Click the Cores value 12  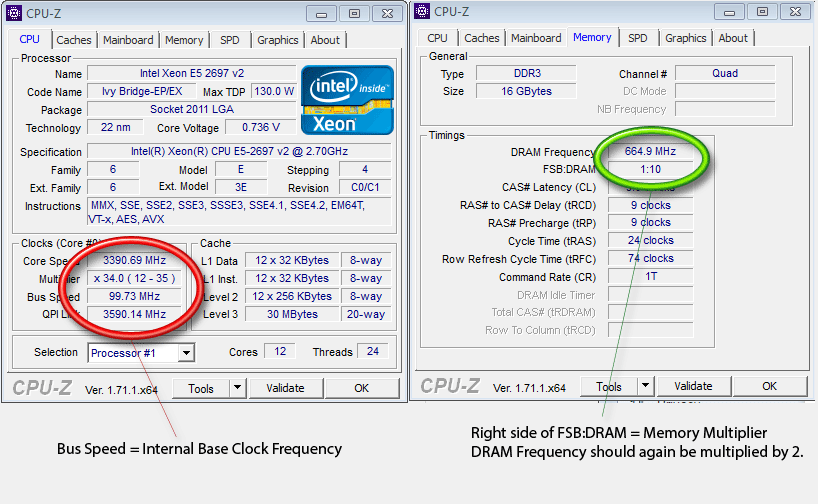280,351
